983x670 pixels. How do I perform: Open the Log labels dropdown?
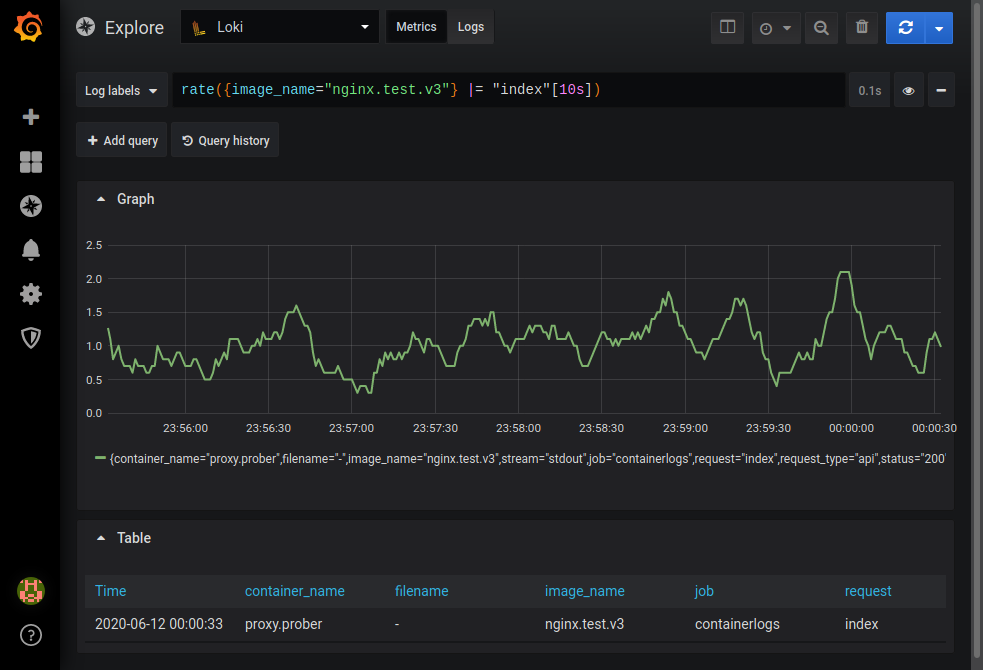tap(121, 90)
